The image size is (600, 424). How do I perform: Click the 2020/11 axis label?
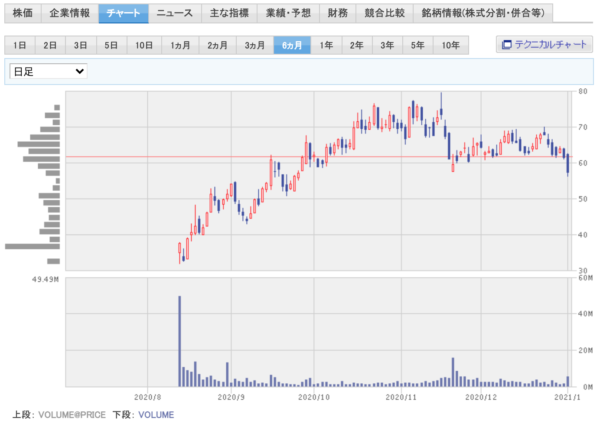[401, 397]
